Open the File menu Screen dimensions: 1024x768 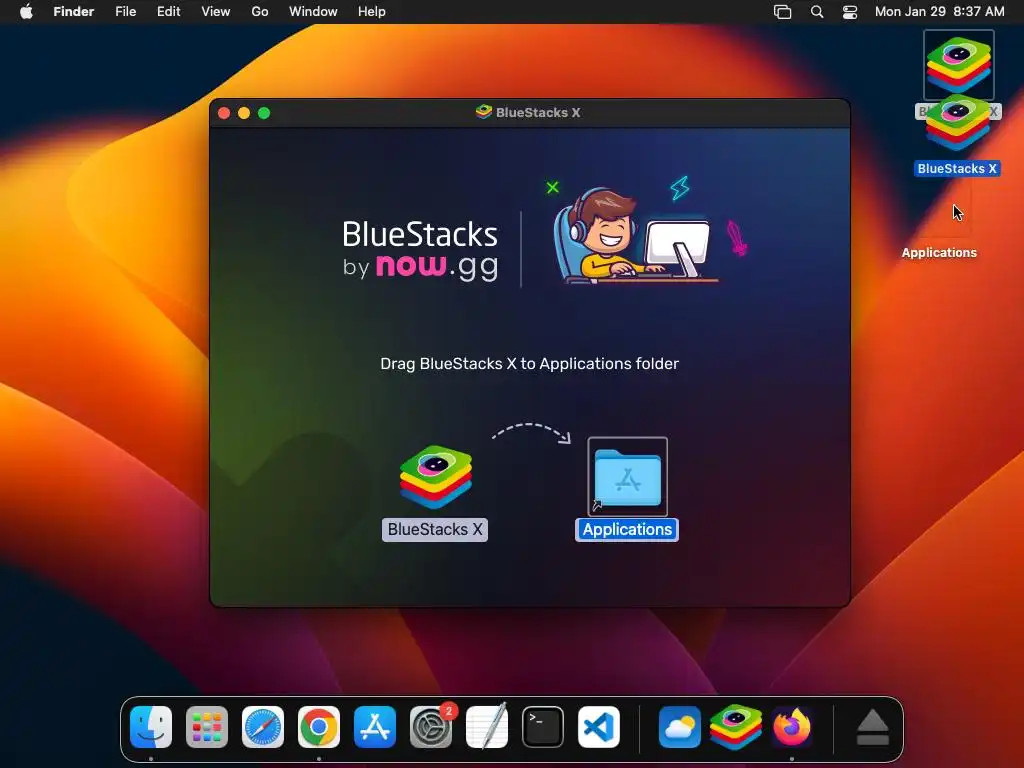coord(125,11)
